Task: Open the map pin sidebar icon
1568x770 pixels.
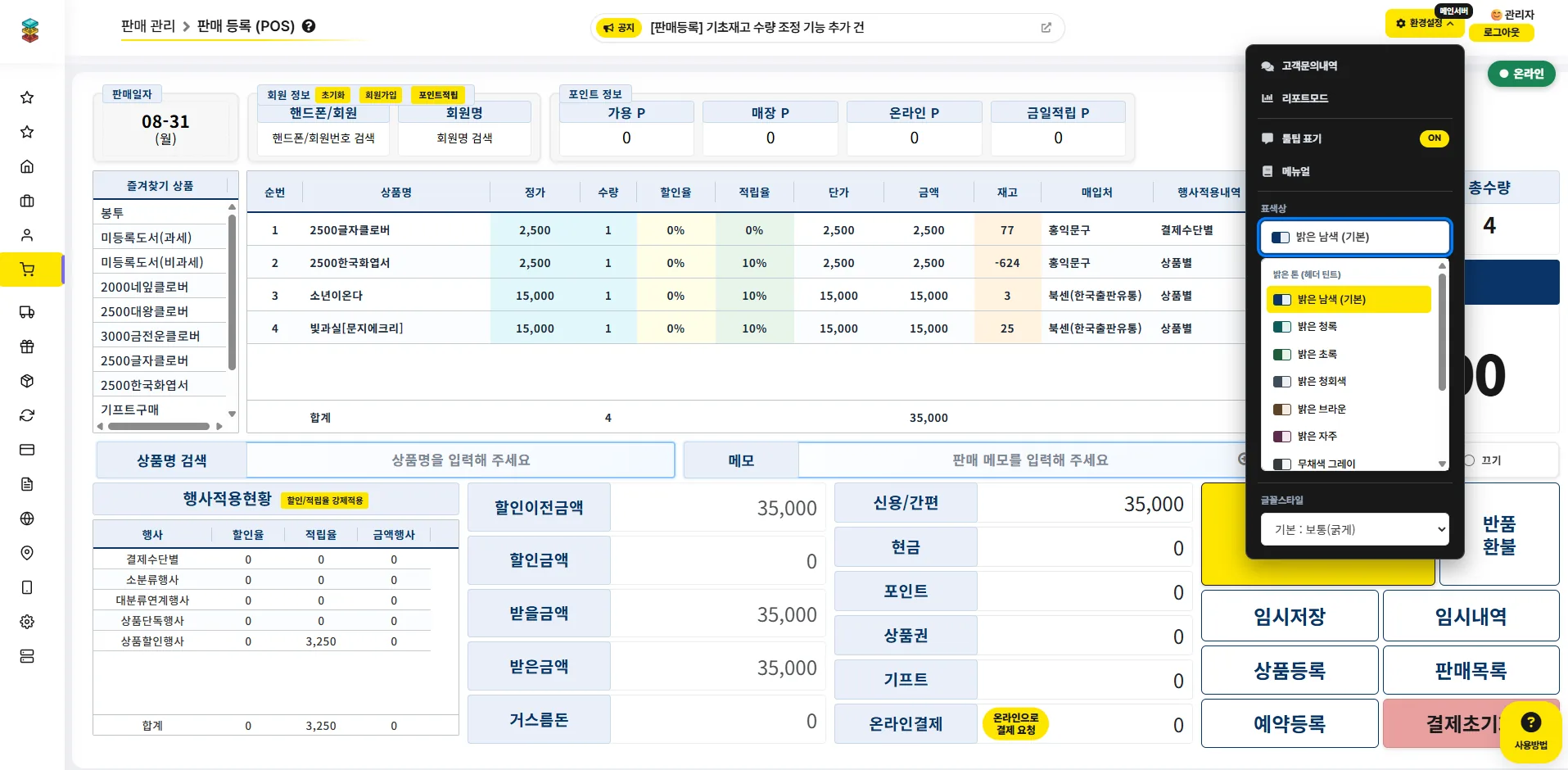Action: pyautogui.click(x=27, y=553)
